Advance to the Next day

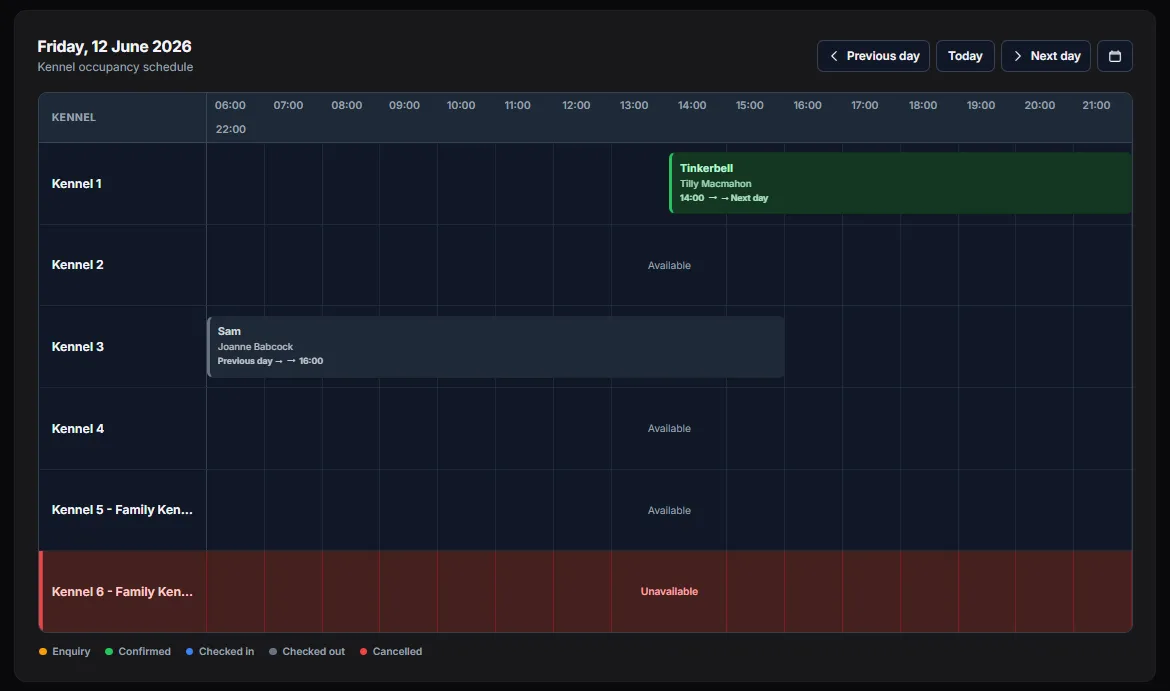[x=1045, y=56]
